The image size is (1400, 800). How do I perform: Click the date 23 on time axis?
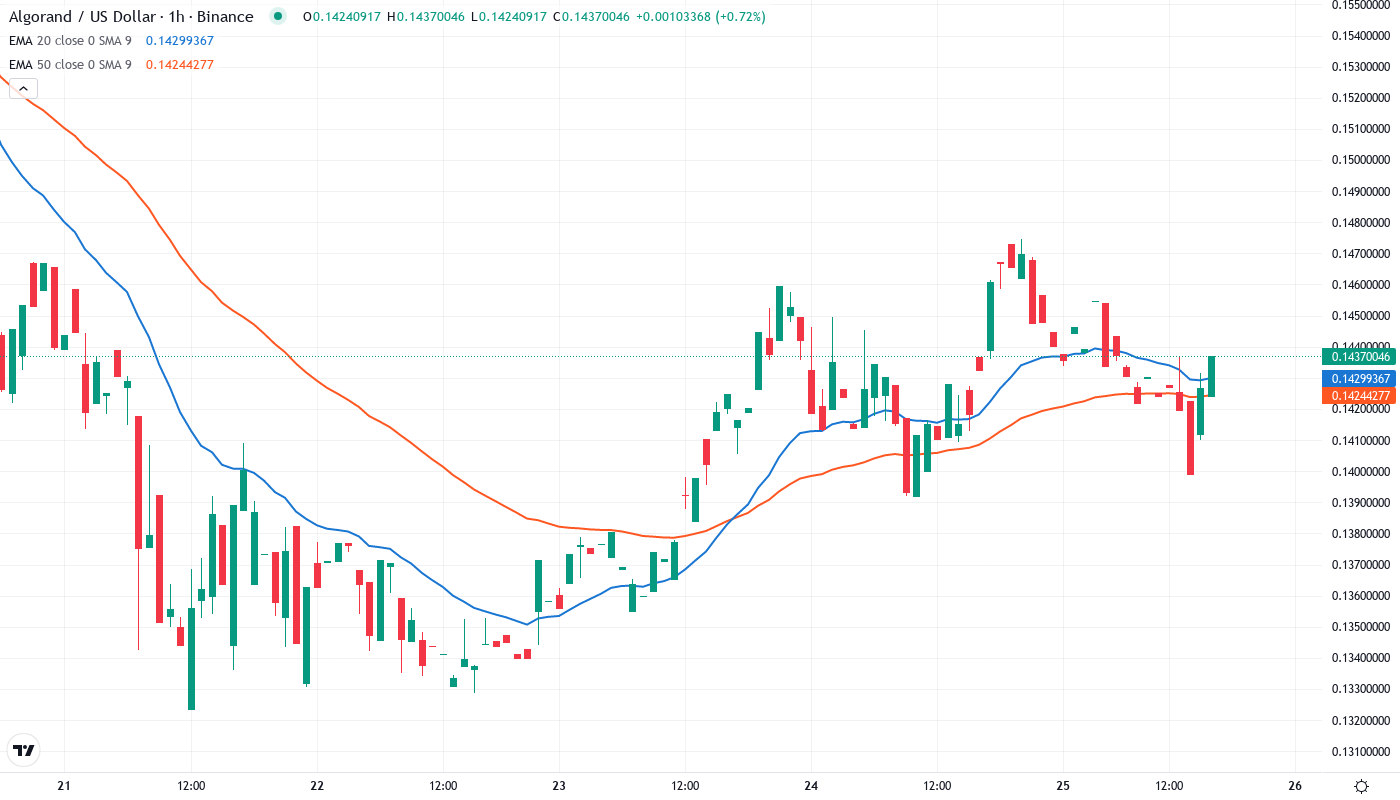559,786
